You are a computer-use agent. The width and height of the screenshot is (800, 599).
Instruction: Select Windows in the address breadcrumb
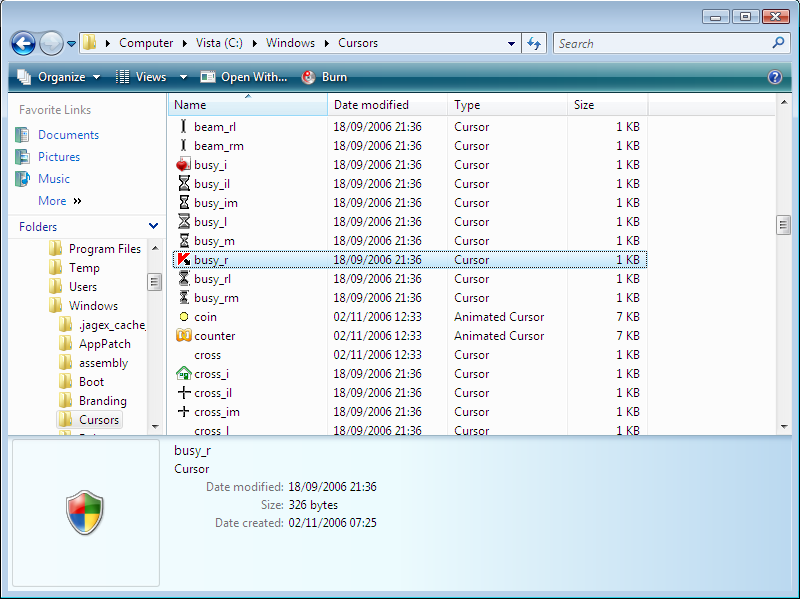[290, 43]
